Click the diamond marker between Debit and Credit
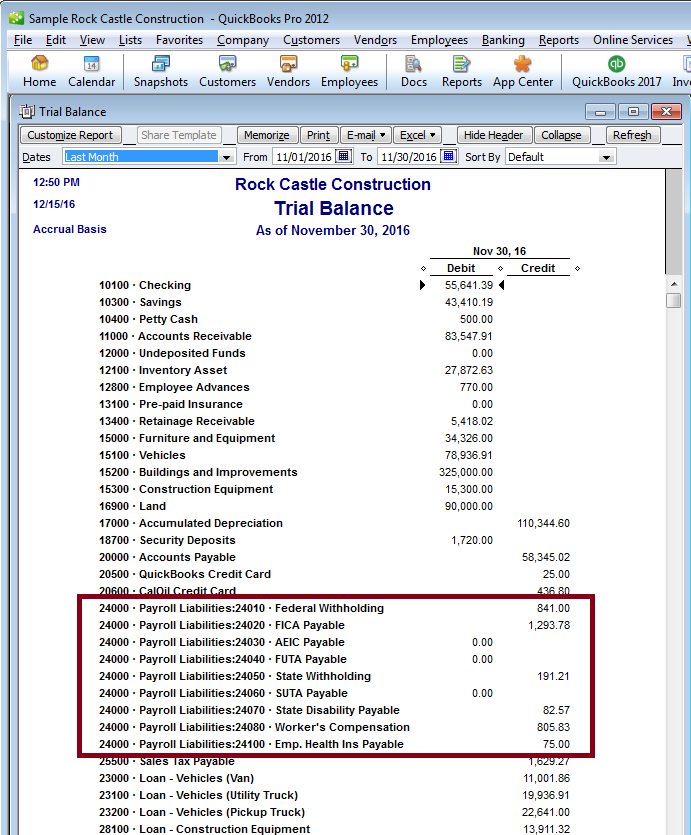The height and width of the screenshot is (835, 691). pos(500,268)
